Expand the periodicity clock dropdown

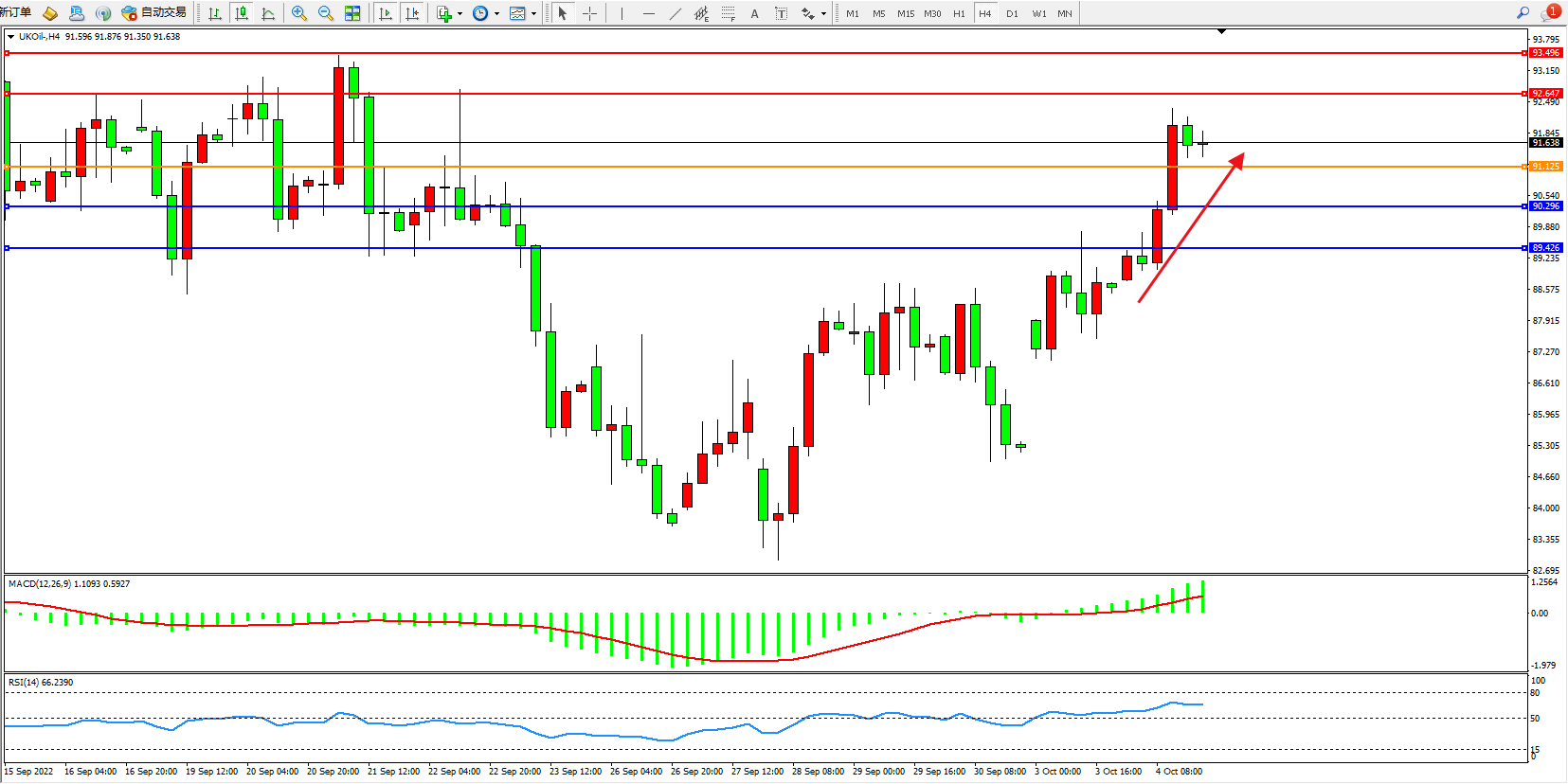496,13
